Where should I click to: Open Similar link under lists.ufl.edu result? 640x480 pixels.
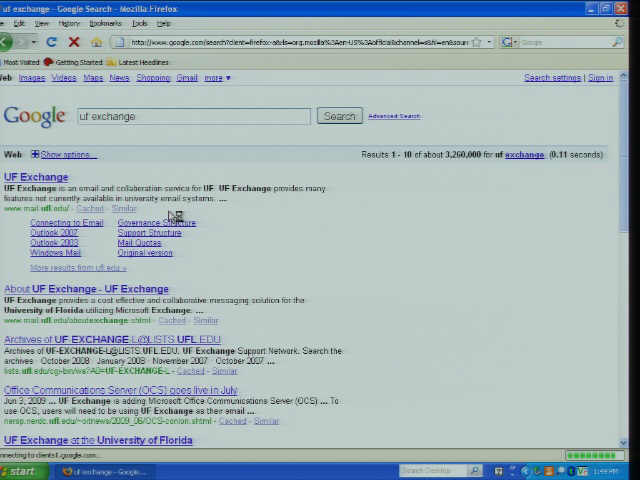point(224,371)
